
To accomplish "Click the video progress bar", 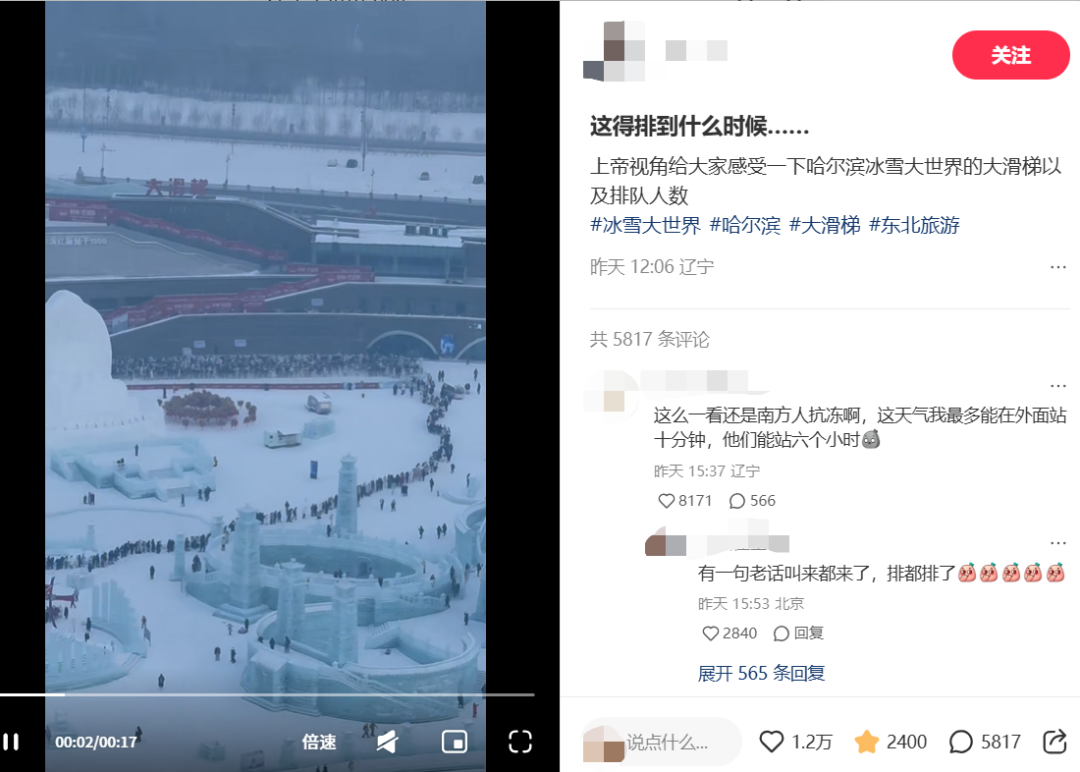I will point(267,695).
